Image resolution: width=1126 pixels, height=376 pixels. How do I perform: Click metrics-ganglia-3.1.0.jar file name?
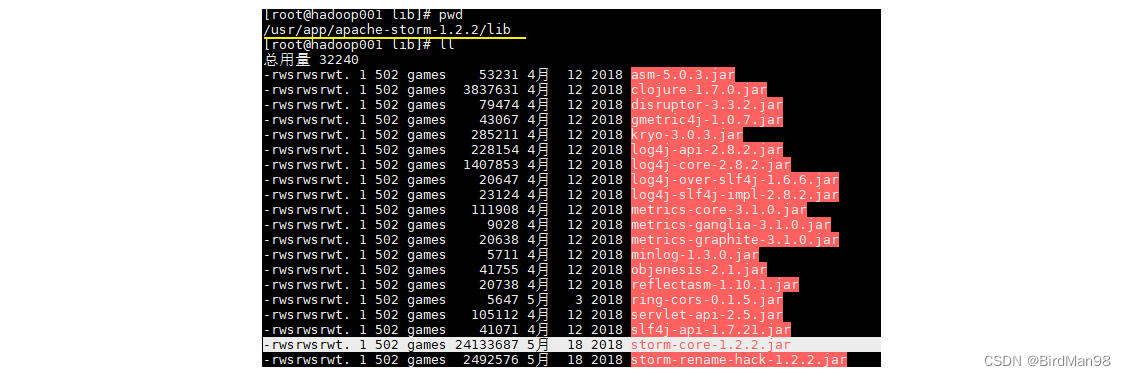click(730, 225)
